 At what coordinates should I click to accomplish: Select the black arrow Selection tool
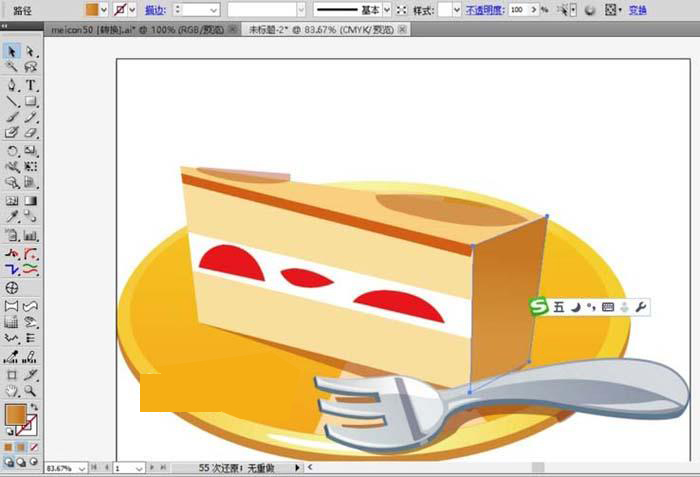coord(12,51)
